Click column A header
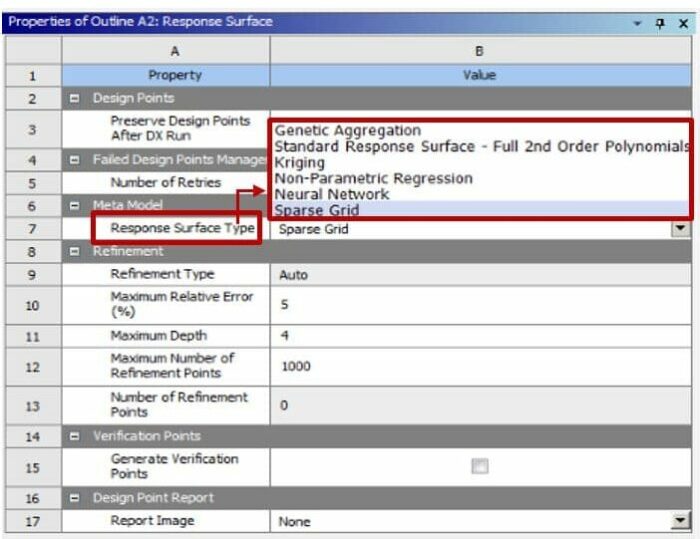This screenshot has height=539, width=700. click(x=175, y=51)
